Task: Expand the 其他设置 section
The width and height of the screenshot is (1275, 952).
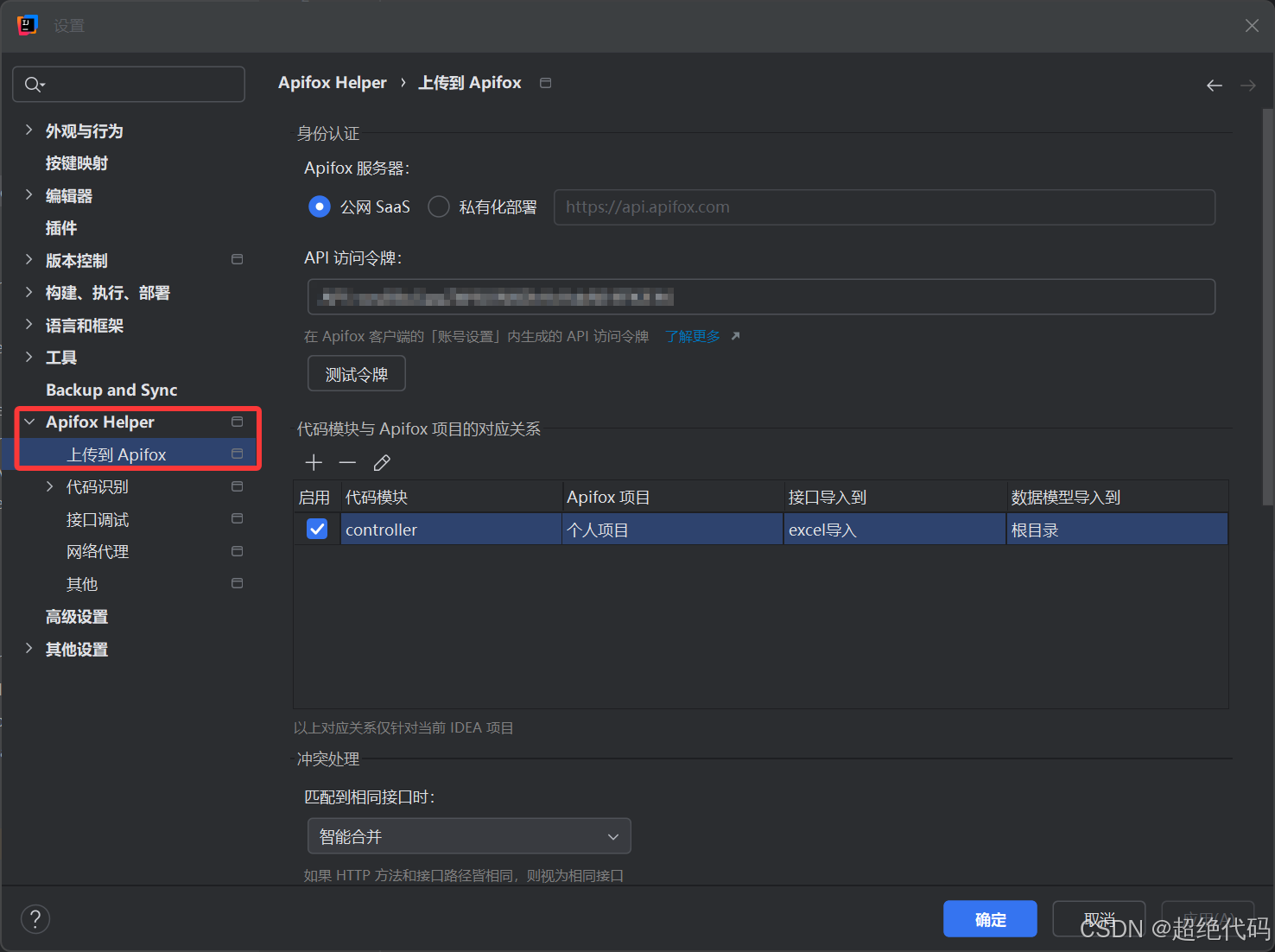Action: 29,649
